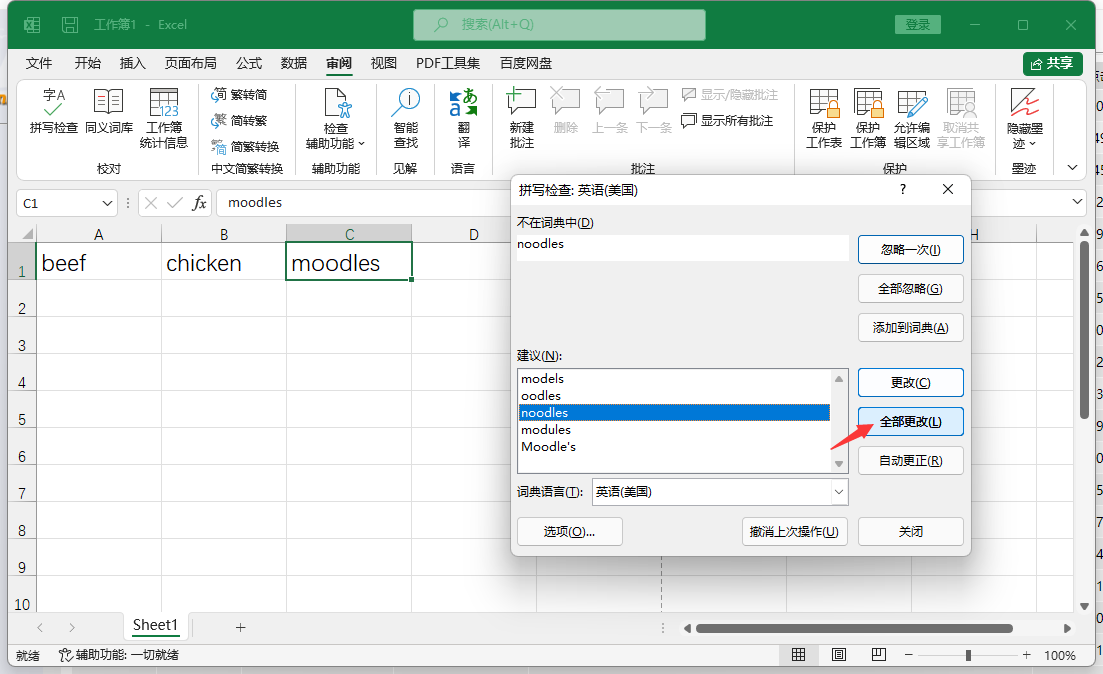Click Add to Dictionary (添加到词典)
Image resolution: width=1103 pixels, height=674 pixels.
click(910, 328)
